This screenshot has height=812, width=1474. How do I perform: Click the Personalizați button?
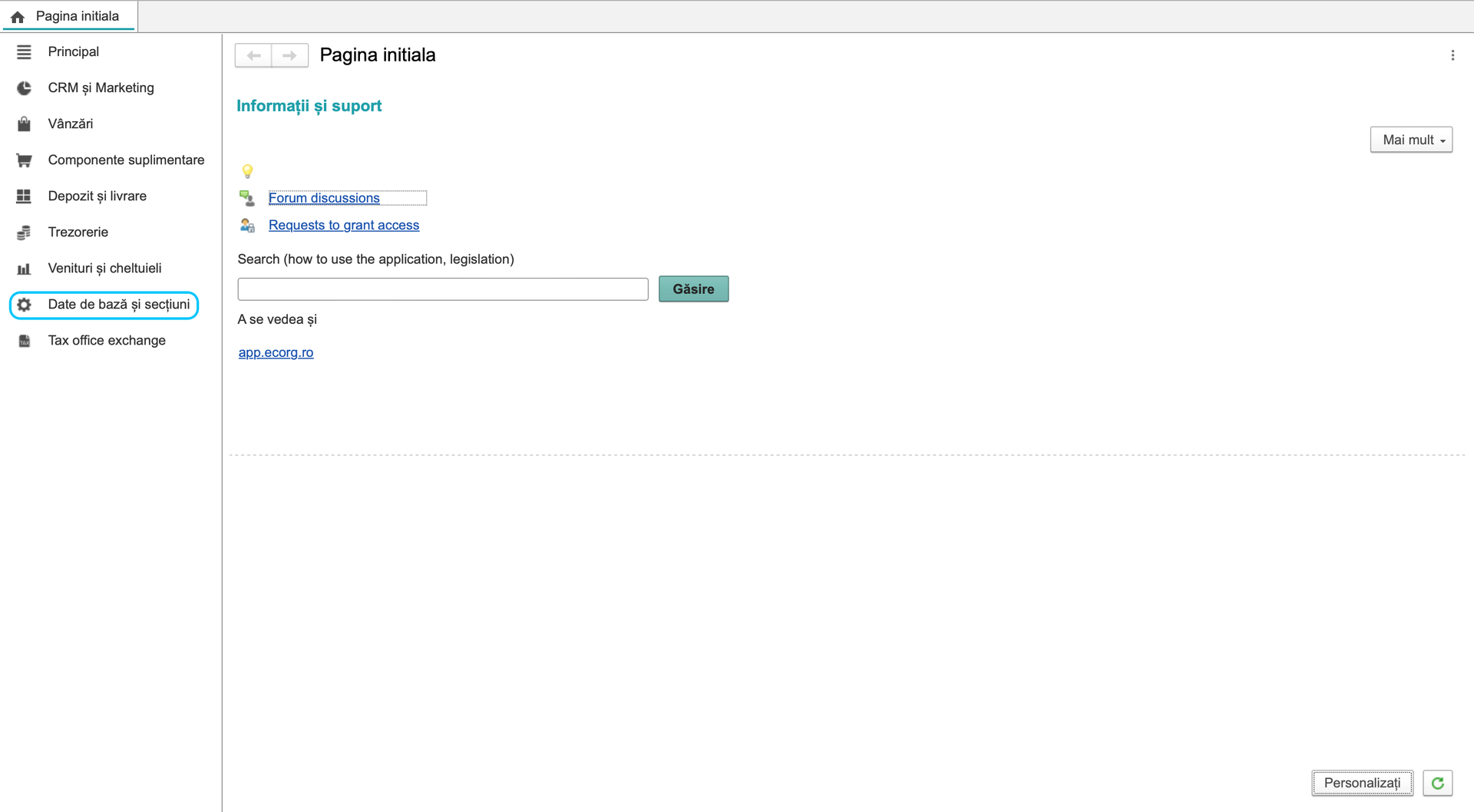1362,783
